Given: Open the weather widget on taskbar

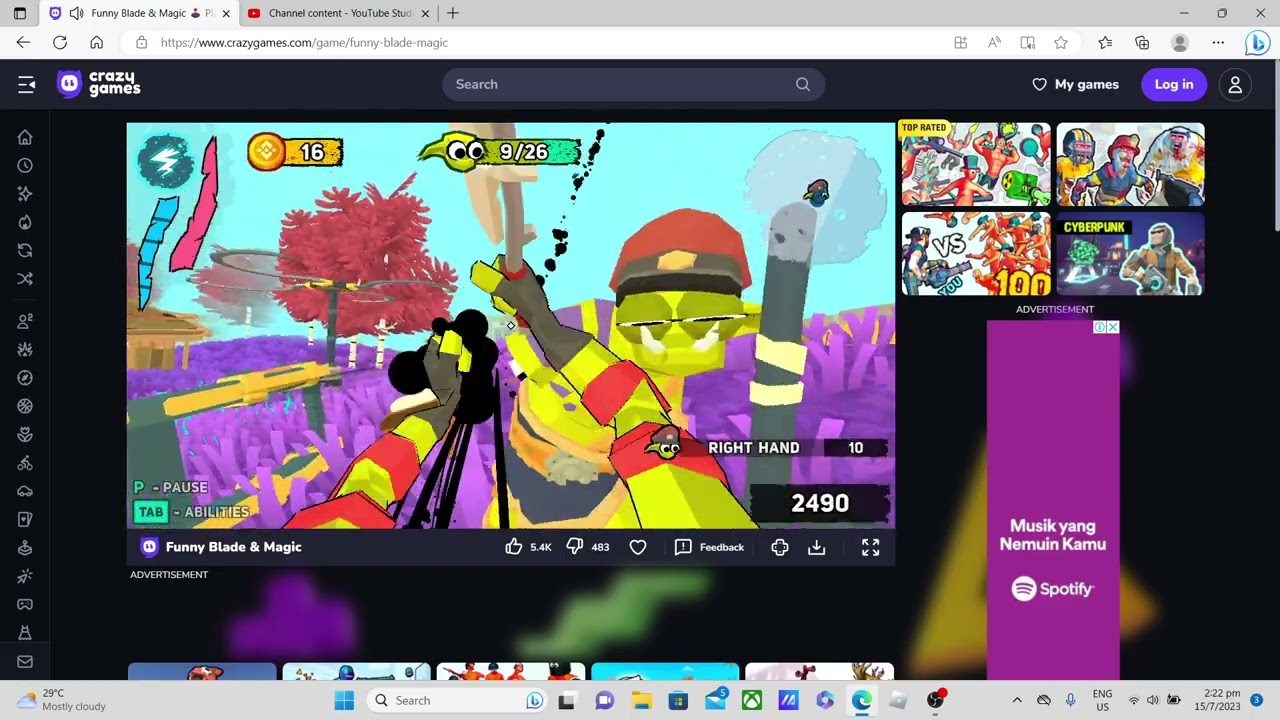Looking at the screenshot, I should 62,700.
